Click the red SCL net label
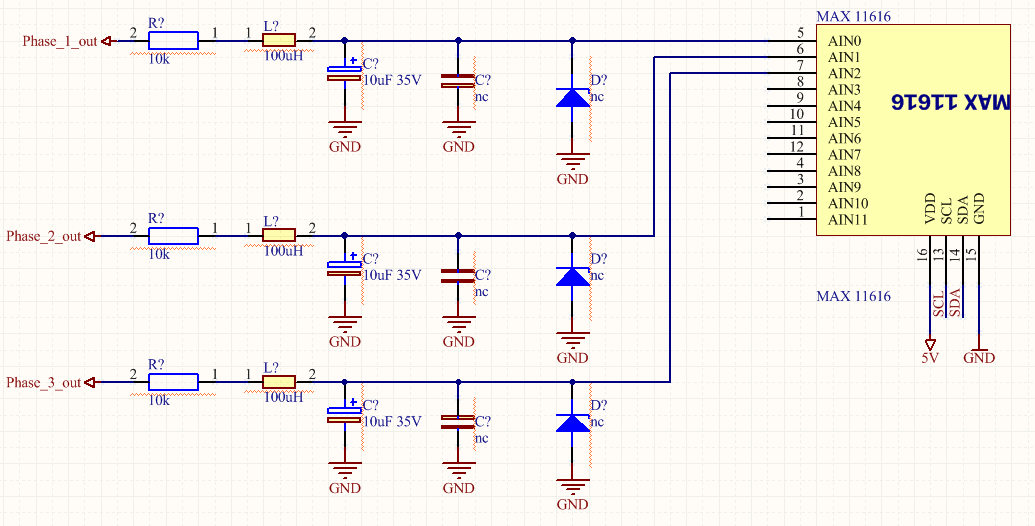Screen dimensions: 1035x526 pos(939,303)
